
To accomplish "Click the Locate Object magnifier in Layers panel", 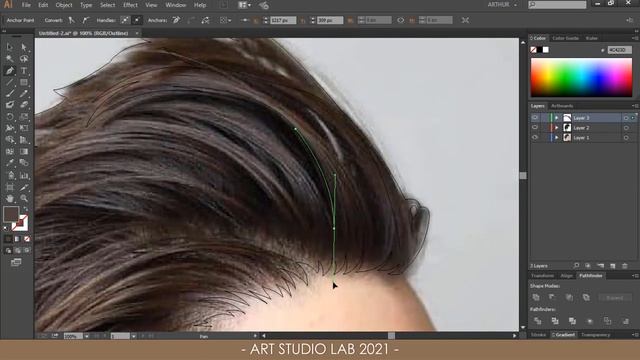I will [x=576, y=266].
